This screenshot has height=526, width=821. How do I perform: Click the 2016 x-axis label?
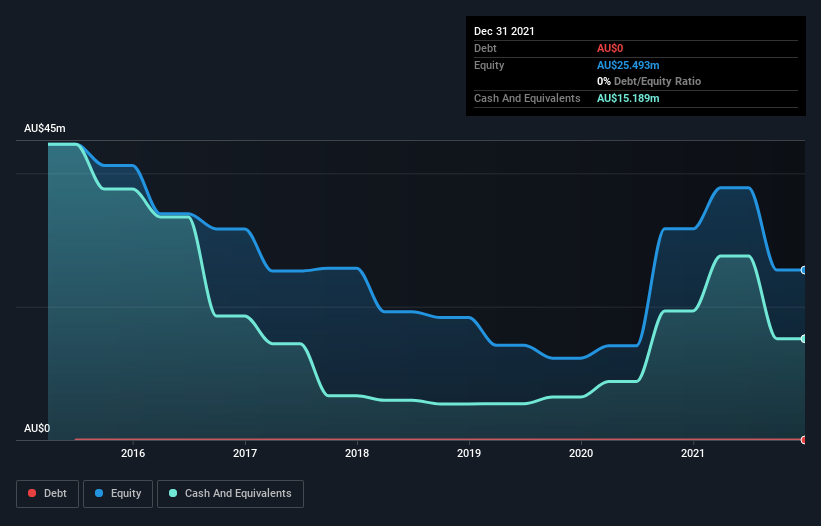133,453
